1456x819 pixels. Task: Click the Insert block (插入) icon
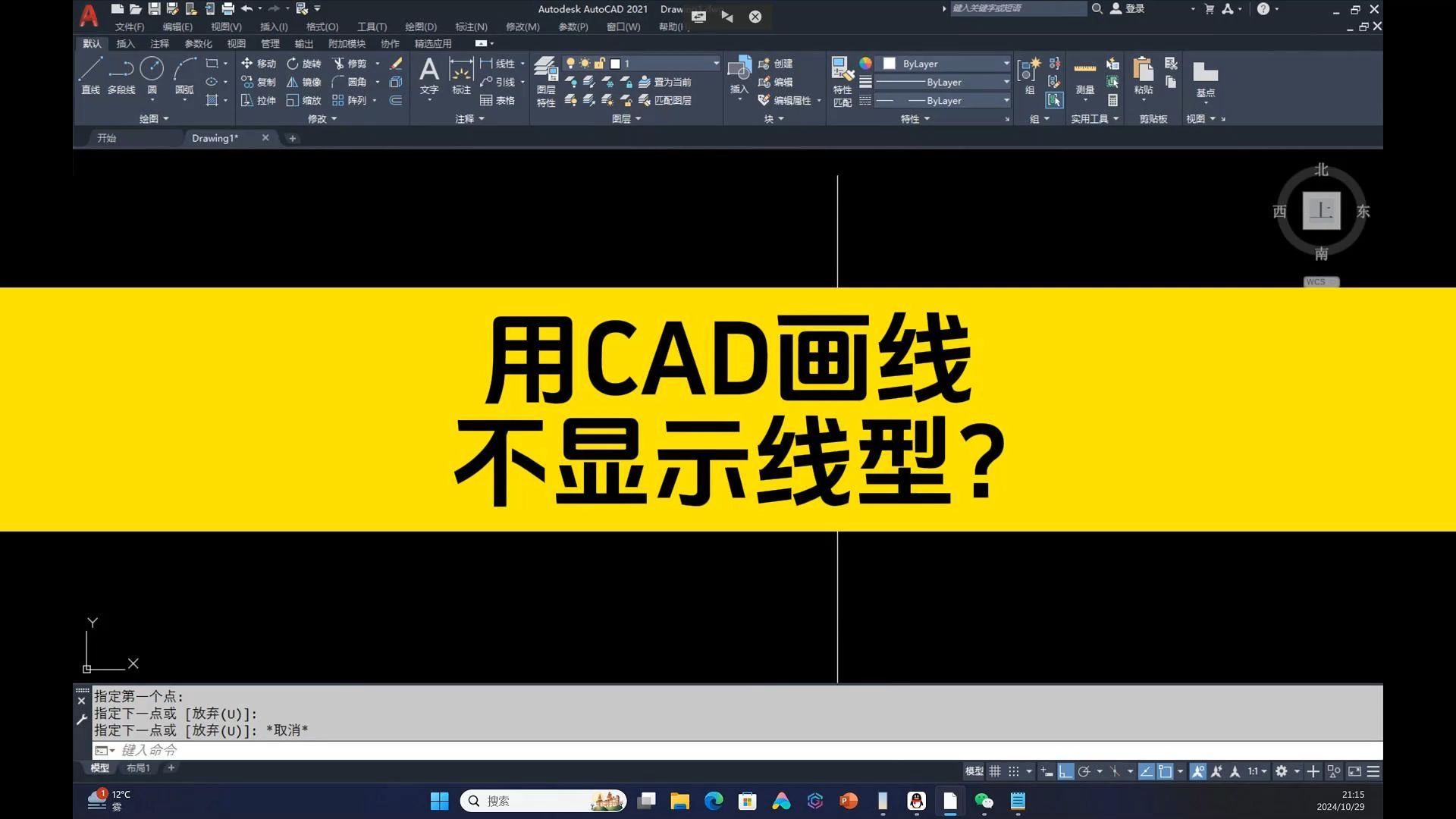(x=739, y=76)
